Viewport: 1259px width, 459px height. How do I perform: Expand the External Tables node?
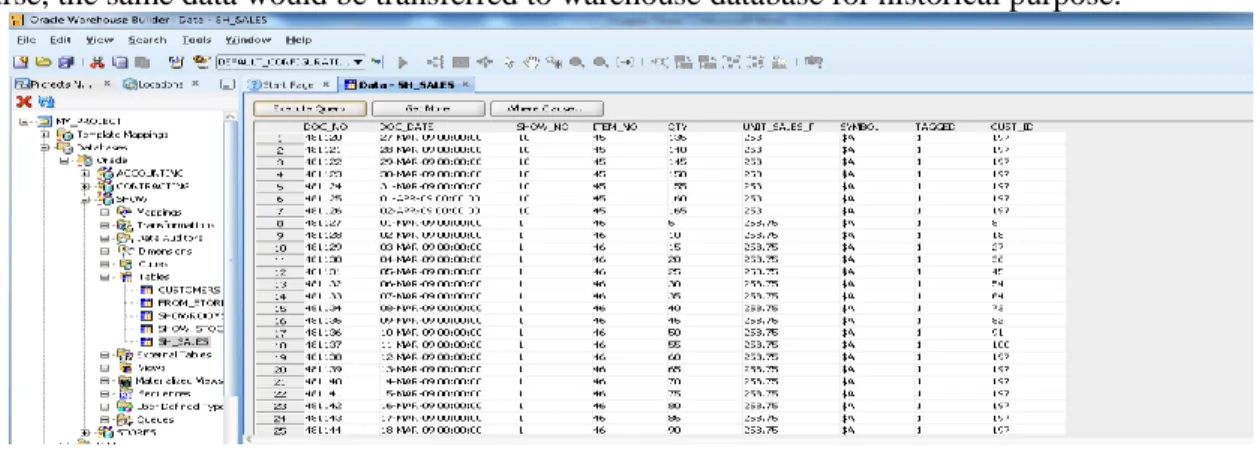pyautogui.click(x=103, y=354)
